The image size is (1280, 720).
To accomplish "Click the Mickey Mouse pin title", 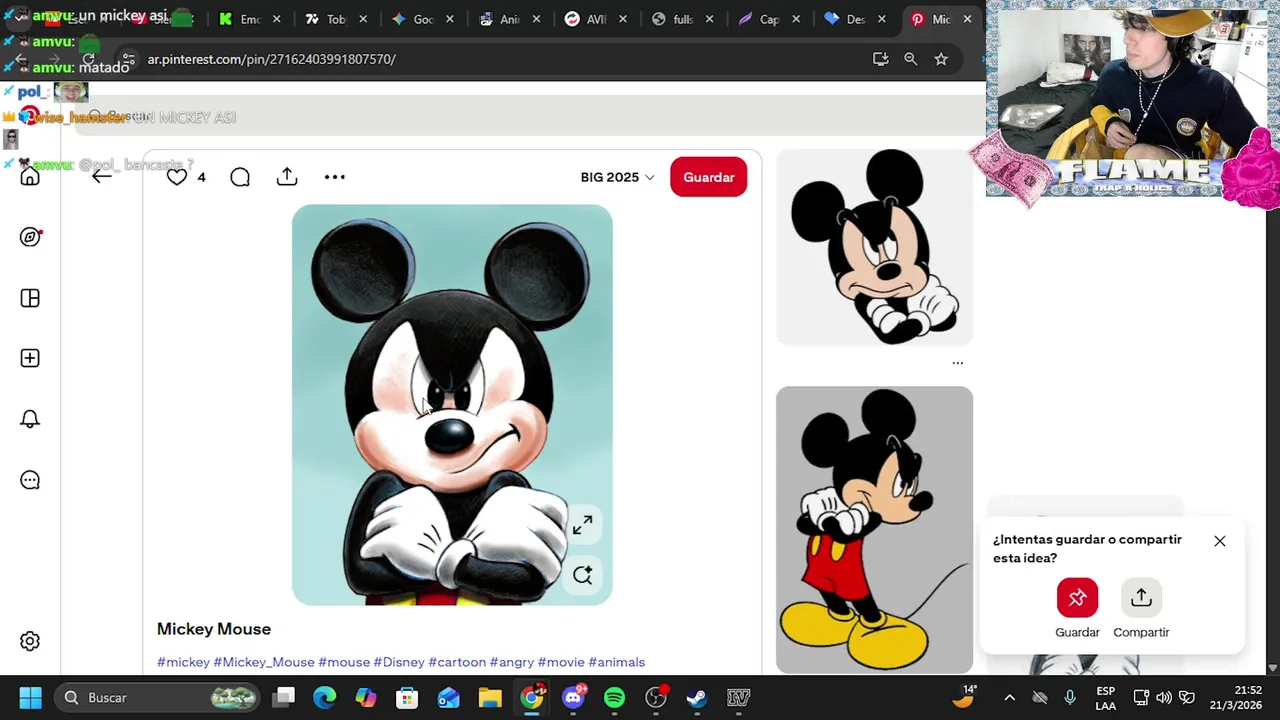I will [x=214, y=629].
